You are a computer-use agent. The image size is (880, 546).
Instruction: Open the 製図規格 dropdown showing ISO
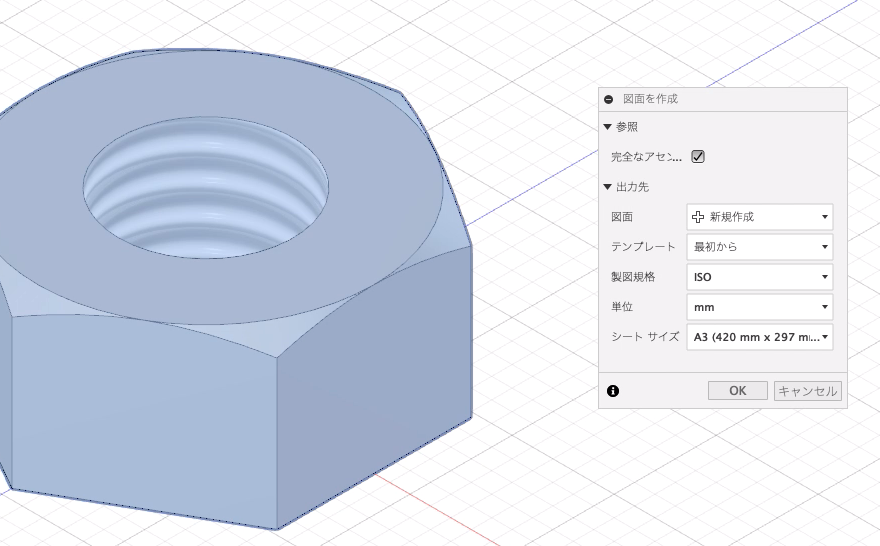coord(760,277)
